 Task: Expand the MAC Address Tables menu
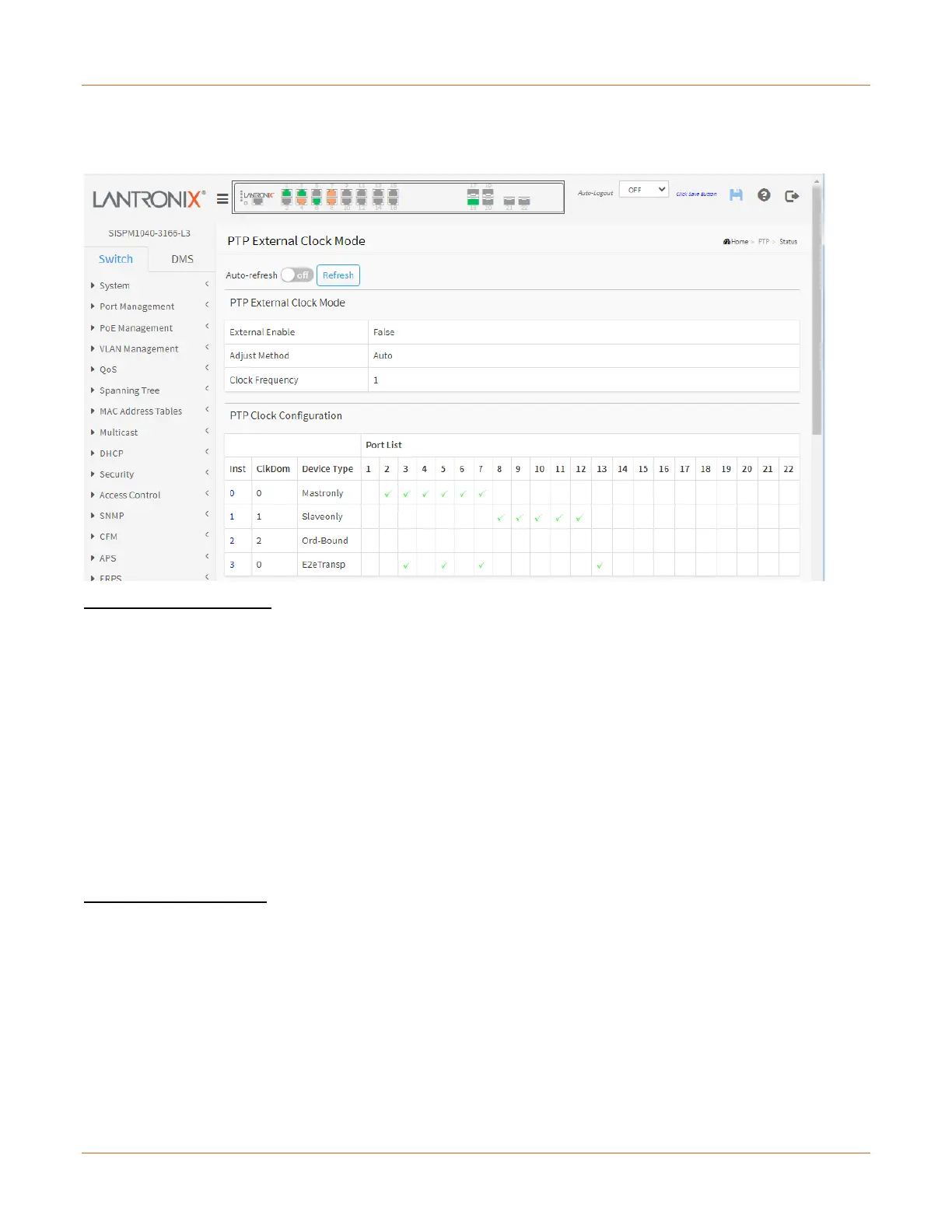pos(149,411)
